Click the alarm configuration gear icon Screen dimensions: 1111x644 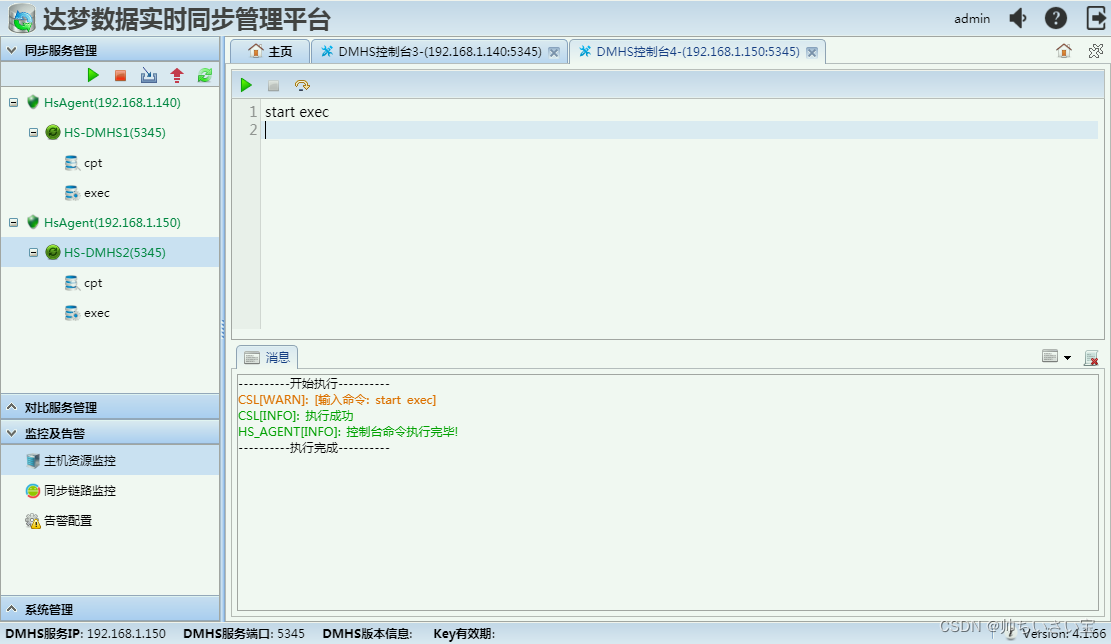coord(33,521)
